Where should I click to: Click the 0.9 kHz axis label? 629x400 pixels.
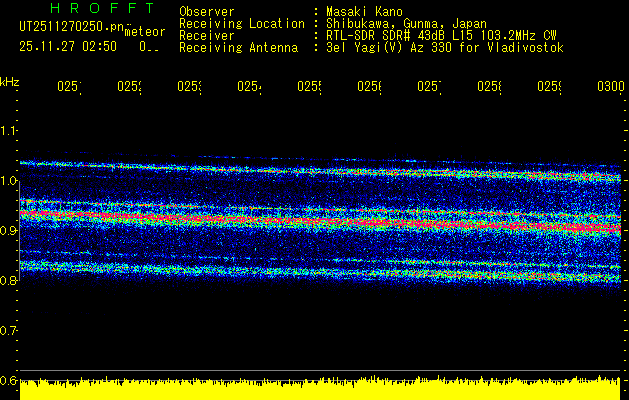(8, 231)
